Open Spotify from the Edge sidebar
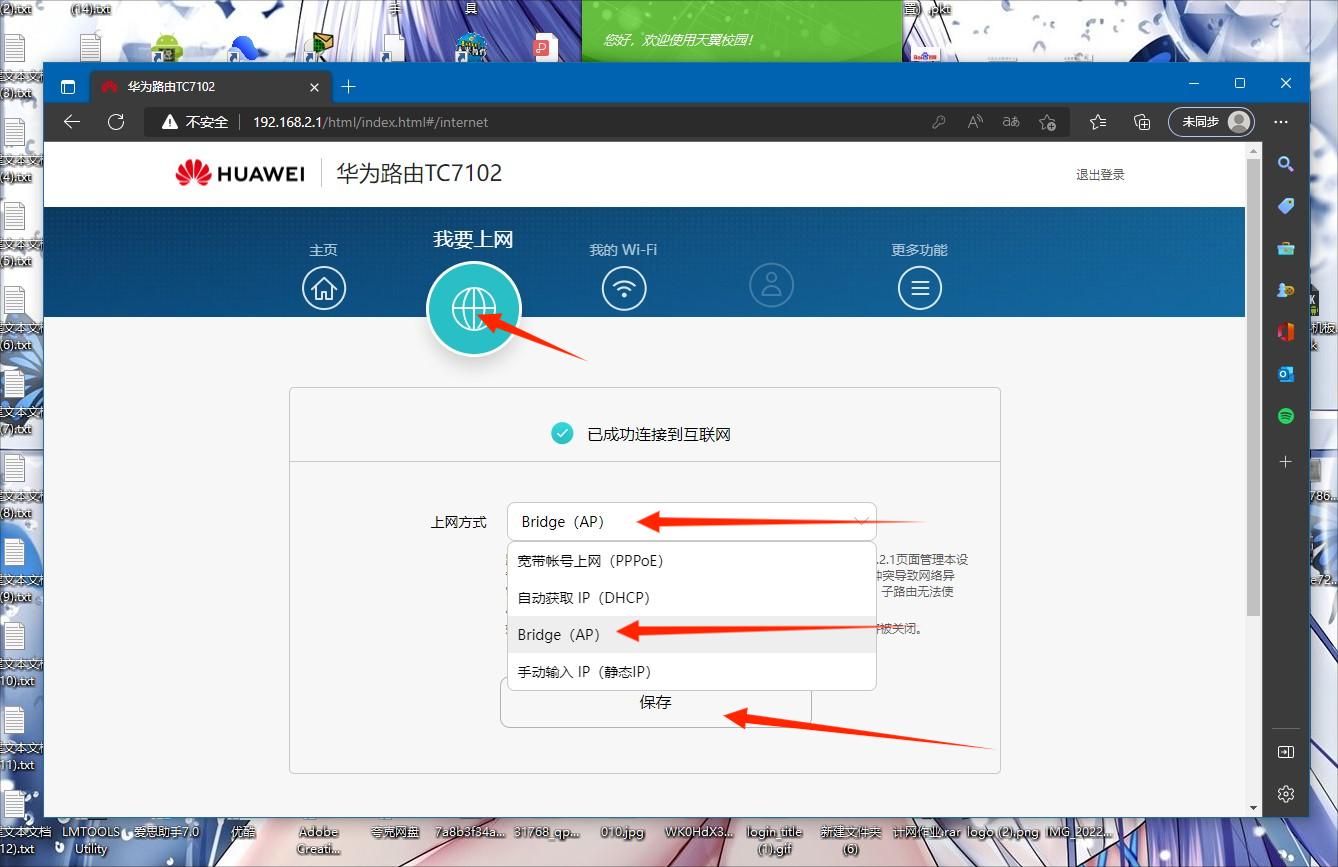Viewport: 1338px width, 867px height. [1285, 415]
